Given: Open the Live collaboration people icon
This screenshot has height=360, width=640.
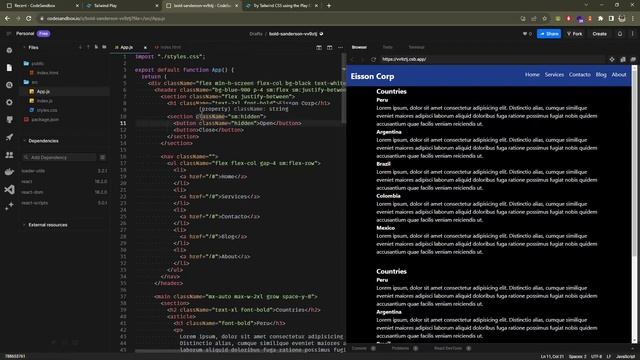Looking at the screenshot, I should pos(9,155).
